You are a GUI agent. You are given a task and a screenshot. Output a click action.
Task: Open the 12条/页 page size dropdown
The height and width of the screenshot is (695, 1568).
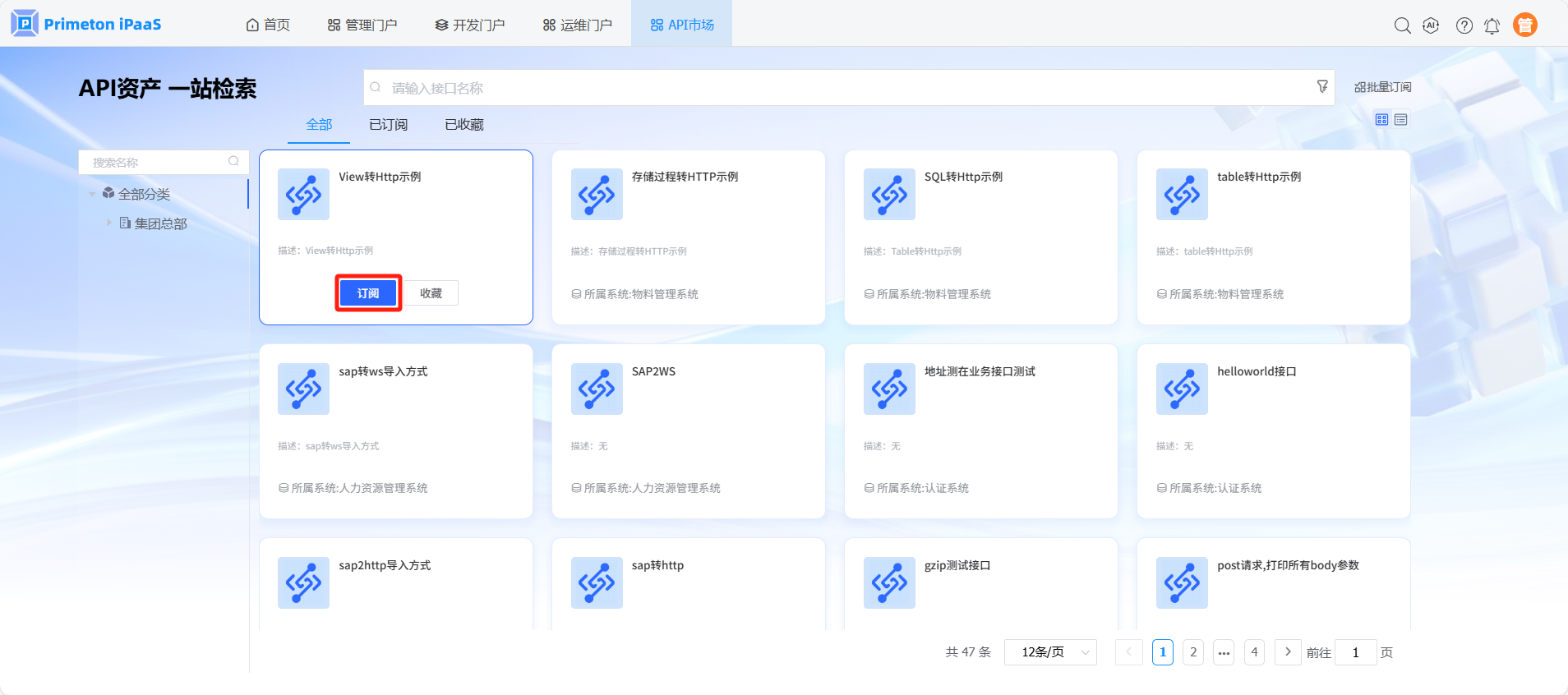pyautogui.click(x=1050, y=652)
